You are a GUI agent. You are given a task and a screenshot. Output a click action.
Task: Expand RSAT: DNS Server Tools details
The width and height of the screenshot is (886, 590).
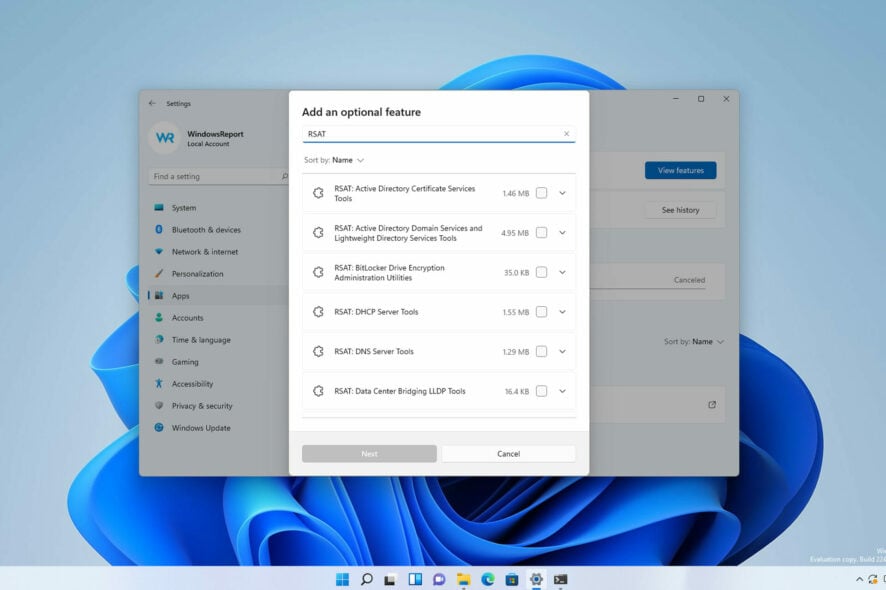tap(562, 352)
